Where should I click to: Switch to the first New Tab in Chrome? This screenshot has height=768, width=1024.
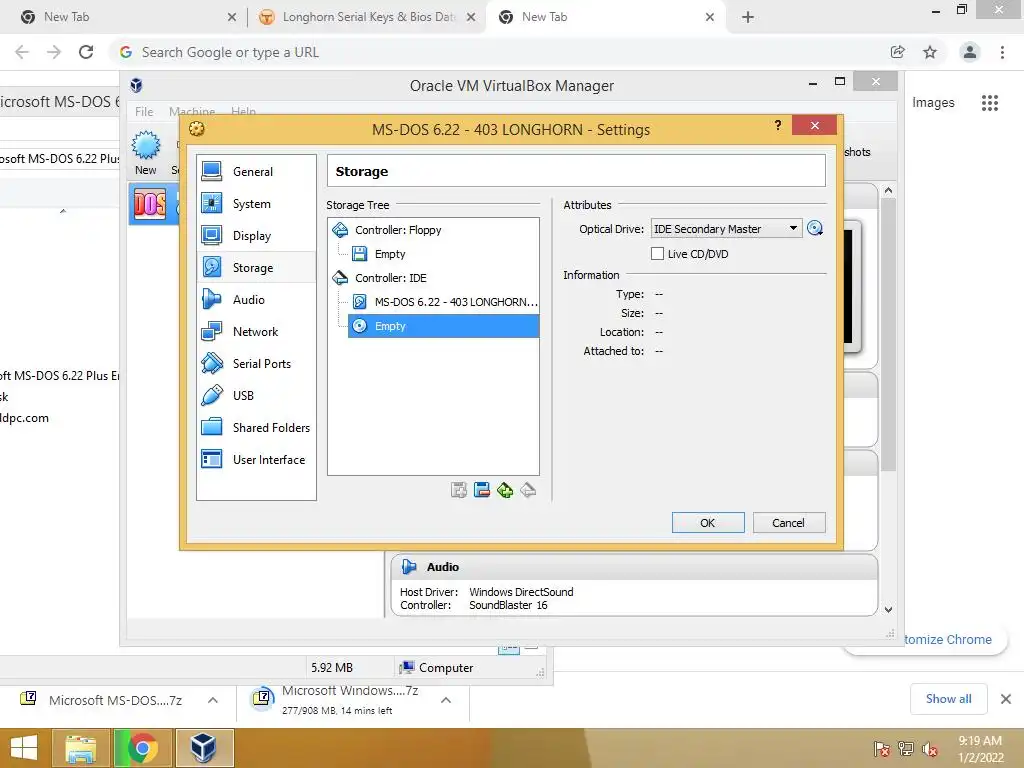click(x=124, y=17)
